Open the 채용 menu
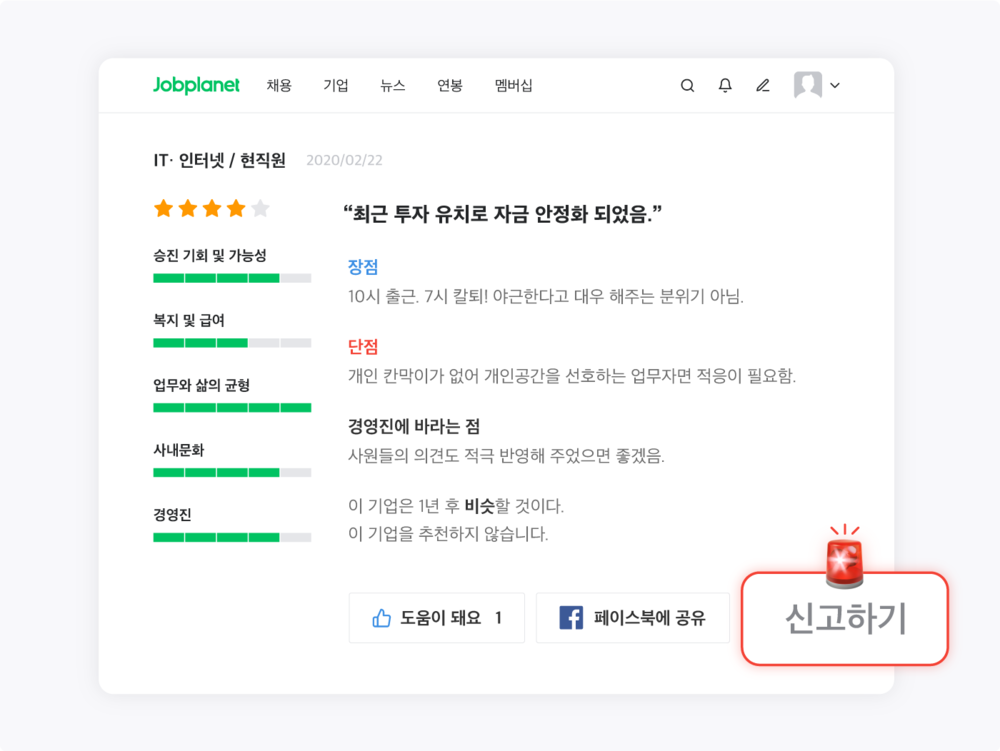The image size is (1000, 751). (279, 86)
